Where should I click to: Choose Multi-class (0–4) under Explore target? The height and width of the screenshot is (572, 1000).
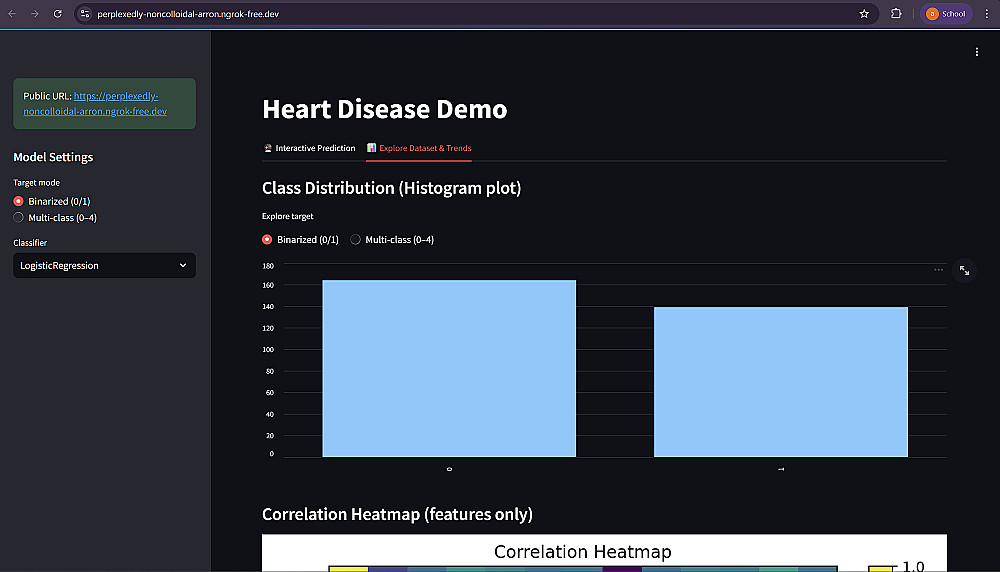[x=355, y=240]
